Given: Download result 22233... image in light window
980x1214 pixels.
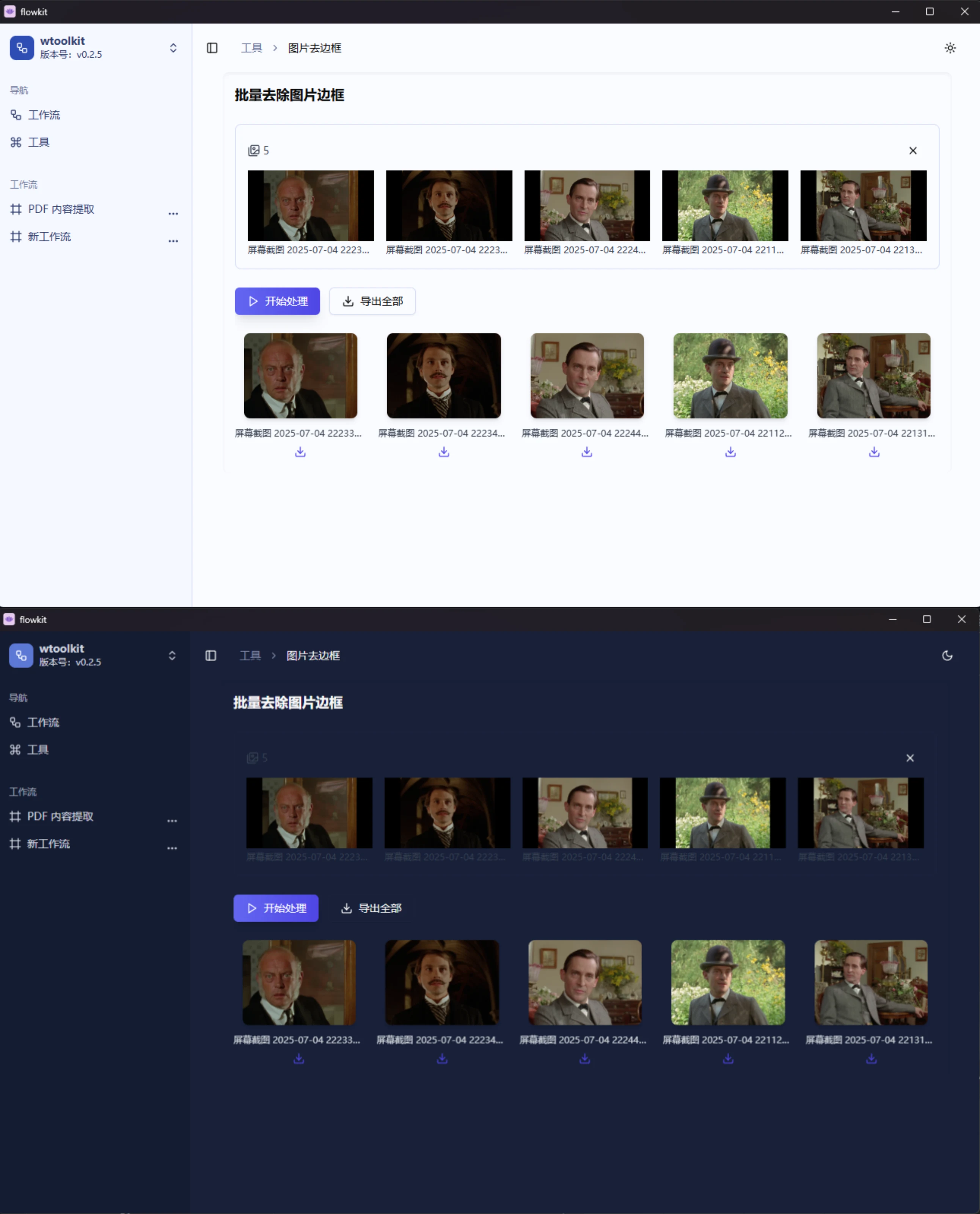Looking at the screenshot, I should pos(300,452).
